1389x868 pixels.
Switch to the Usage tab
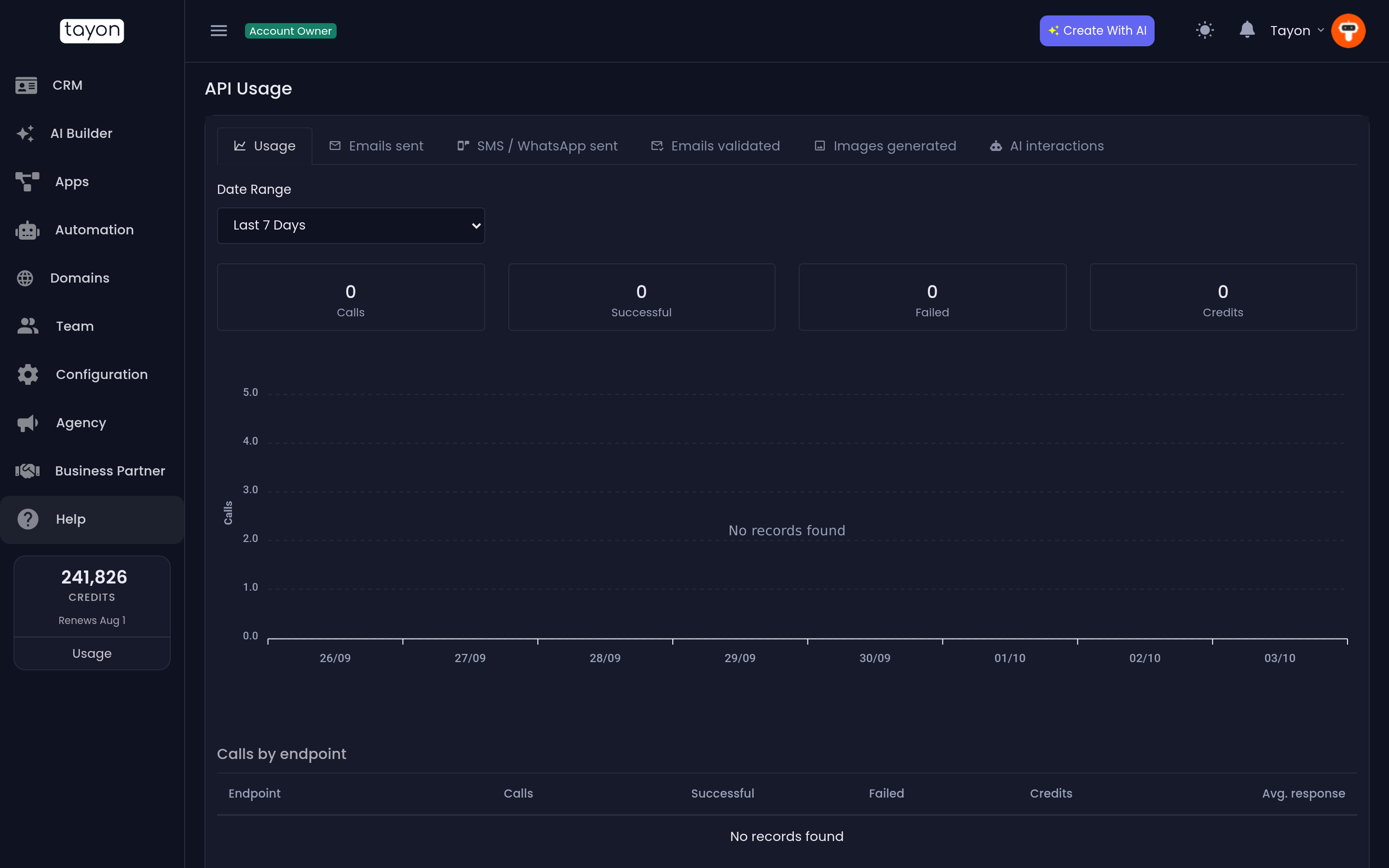[265, 147]
